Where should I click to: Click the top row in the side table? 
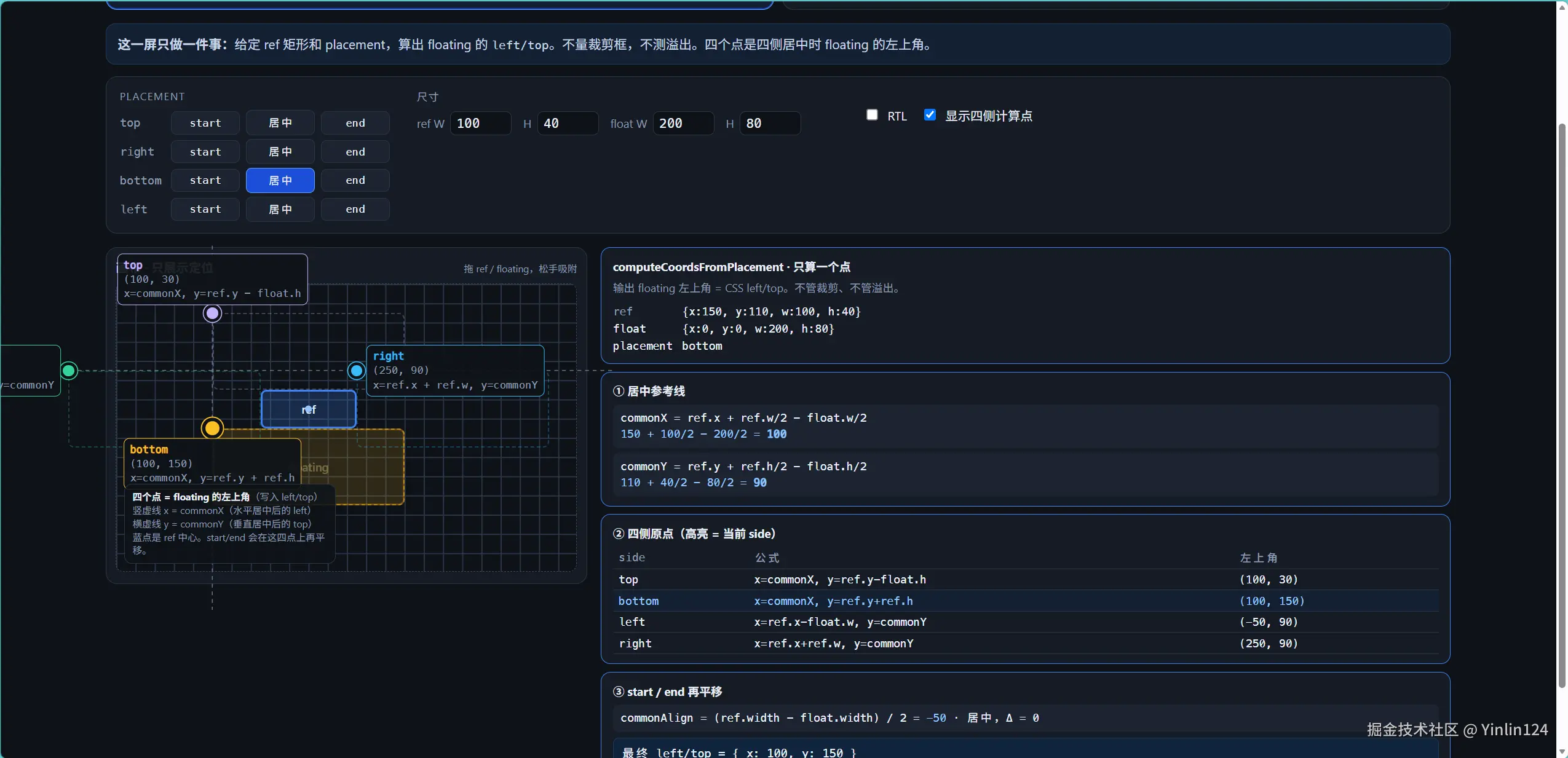click(x=1026, y=580)
